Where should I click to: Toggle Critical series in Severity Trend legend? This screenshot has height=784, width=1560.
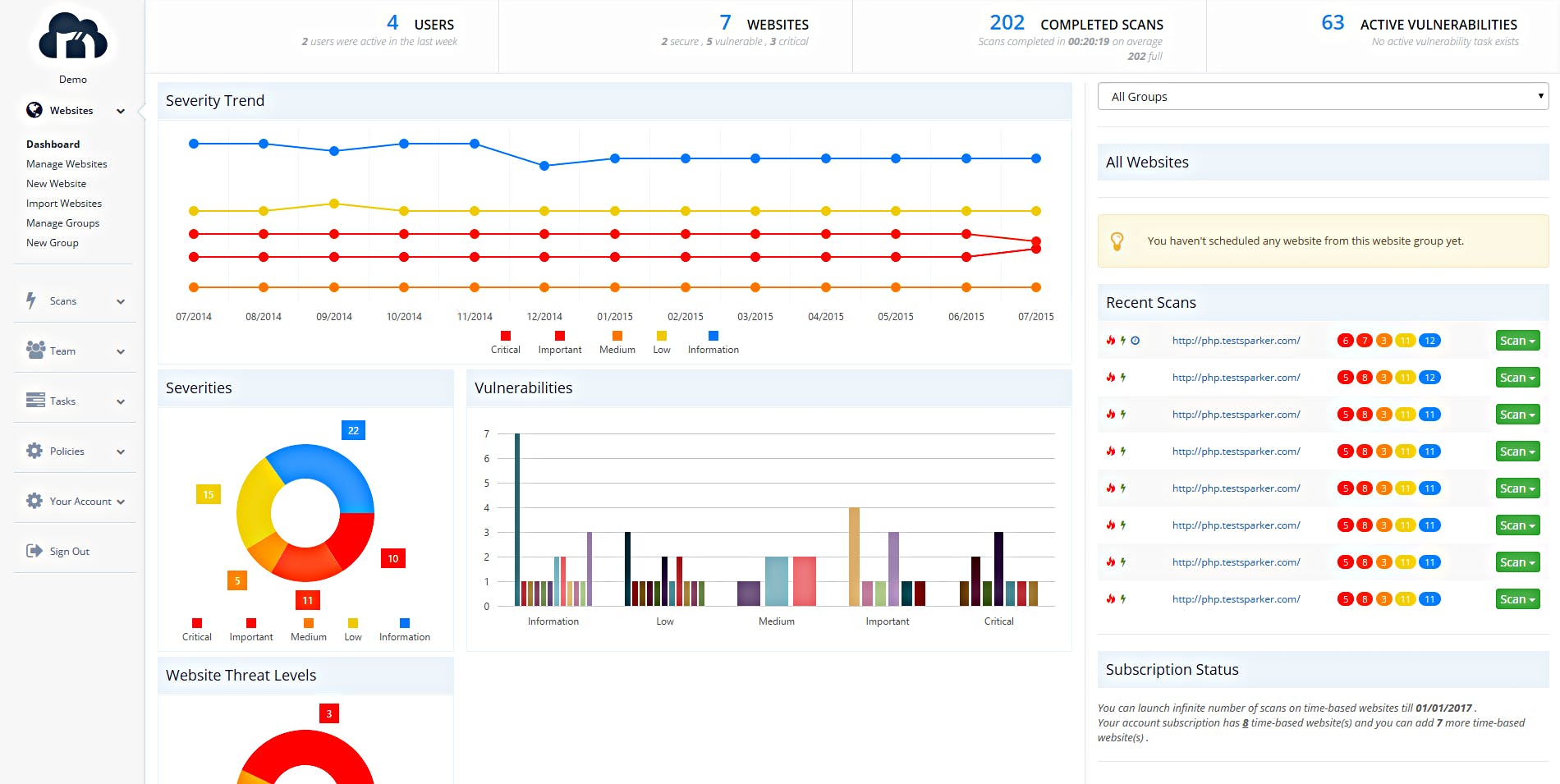(506, 342)
